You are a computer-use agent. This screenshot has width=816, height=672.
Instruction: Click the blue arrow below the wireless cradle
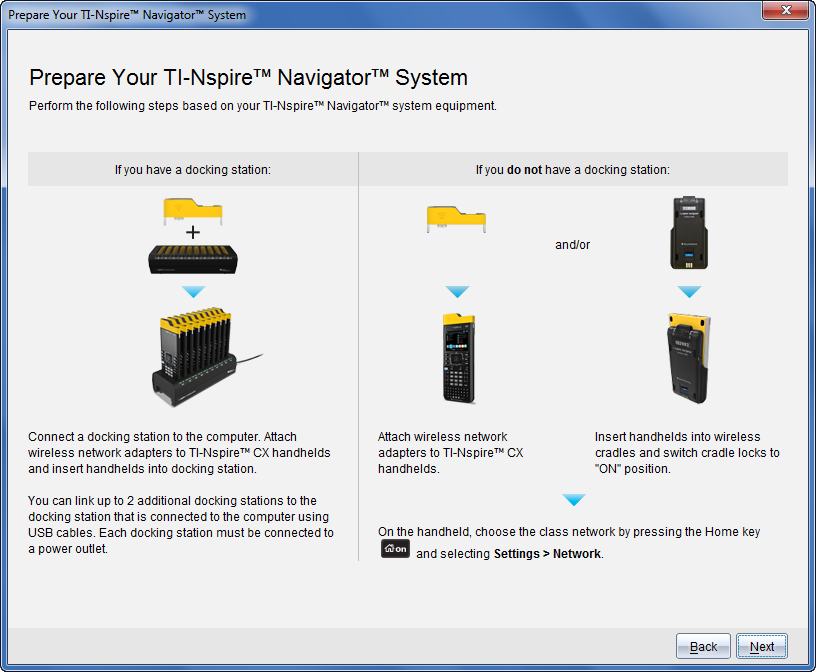click(689, 292)
